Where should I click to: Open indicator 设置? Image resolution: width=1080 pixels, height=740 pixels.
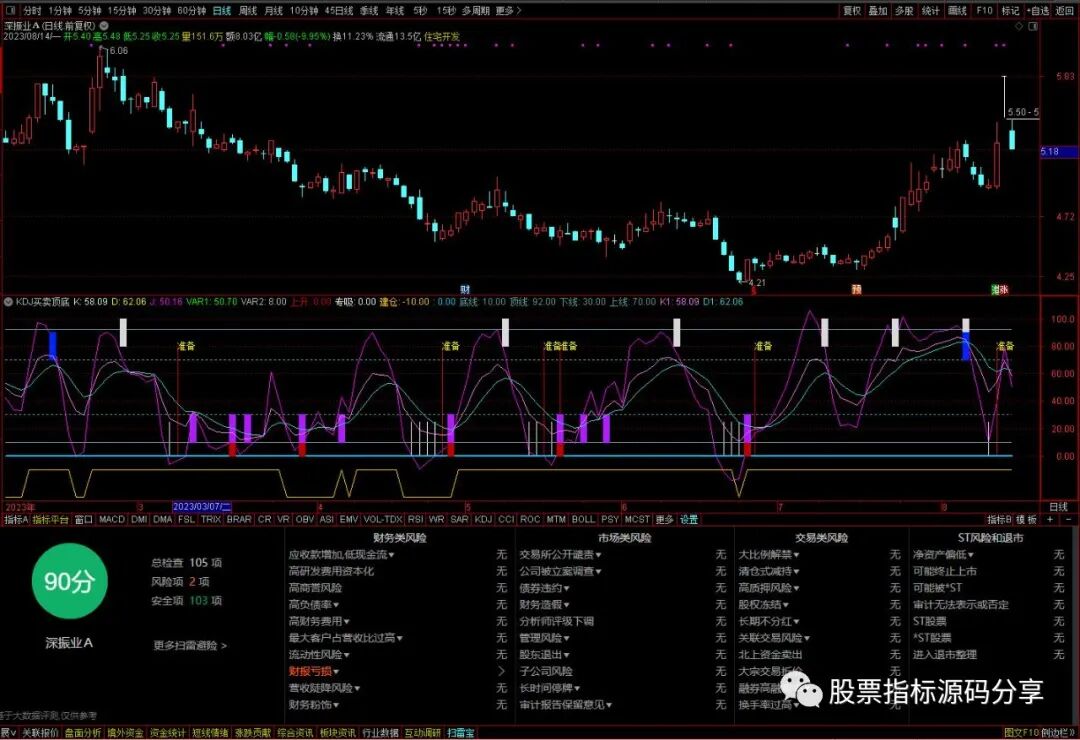689,520
